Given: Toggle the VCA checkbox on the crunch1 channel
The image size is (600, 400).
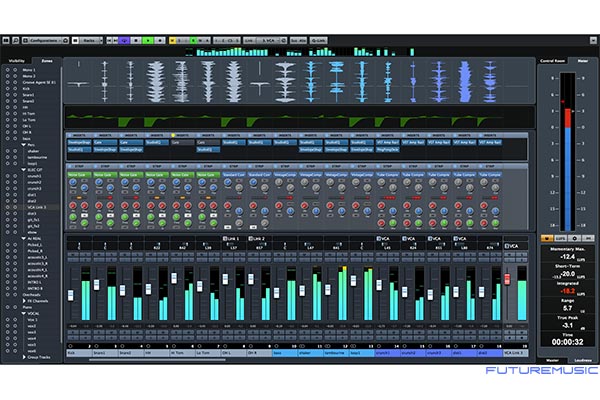Looking at the screenshot, I should tap(379, 238).
